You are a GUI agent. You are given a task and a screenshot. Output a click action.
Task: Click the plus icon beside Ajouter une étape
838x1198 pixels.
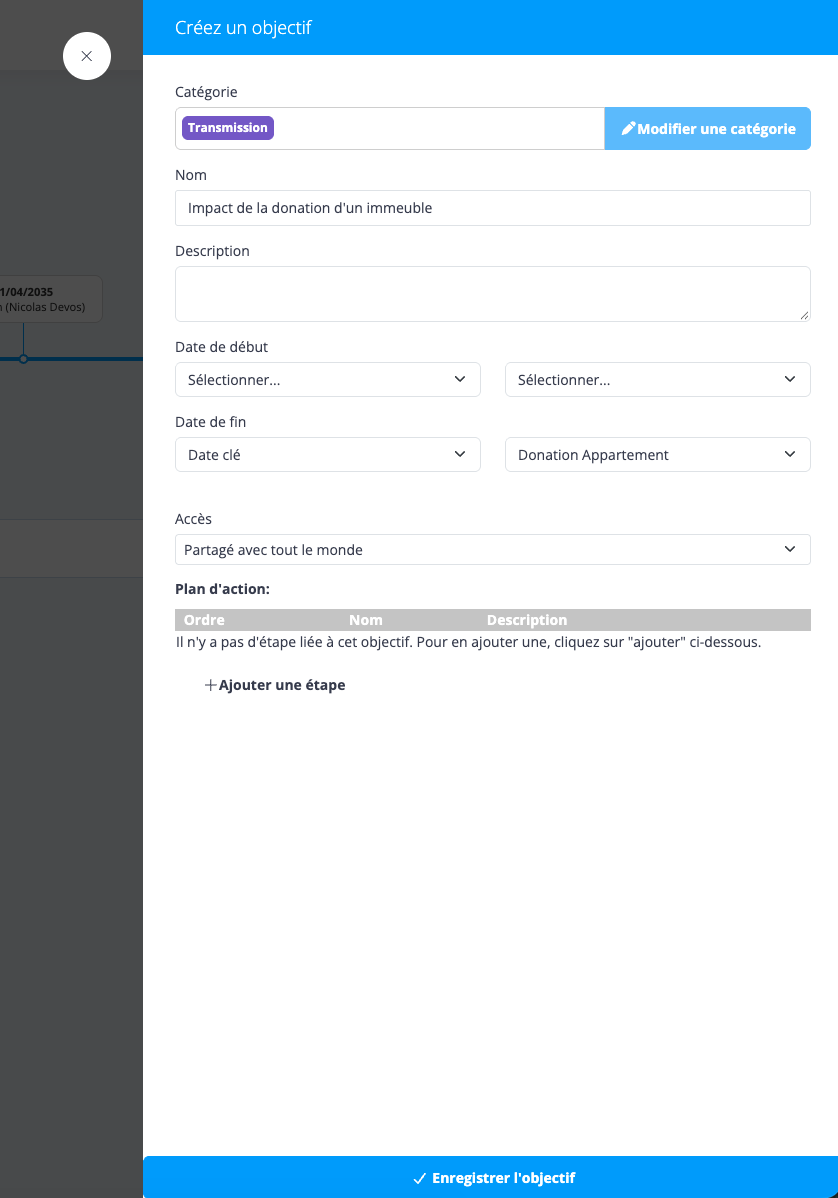211,685
